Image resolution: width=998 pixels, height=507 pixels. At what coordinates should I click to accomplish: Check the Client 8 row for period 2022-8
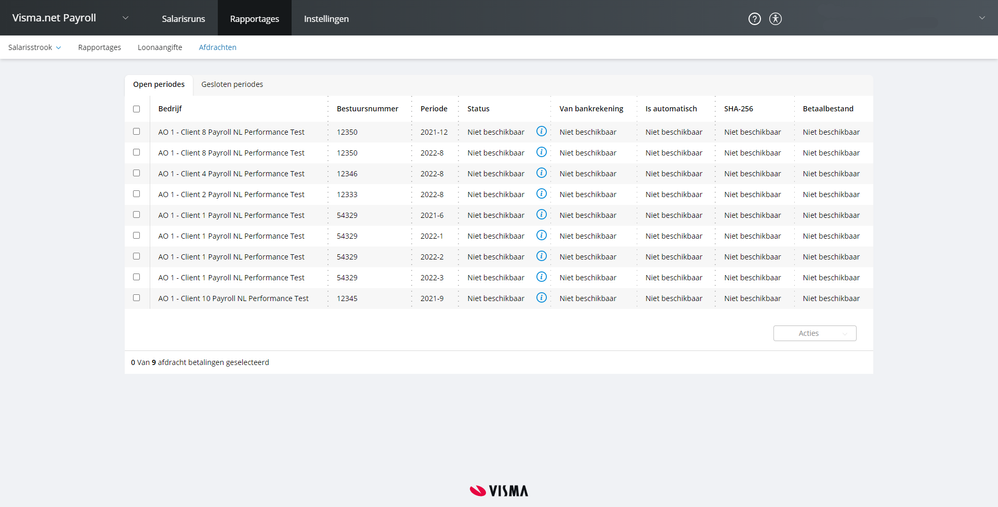pos(136,152)
